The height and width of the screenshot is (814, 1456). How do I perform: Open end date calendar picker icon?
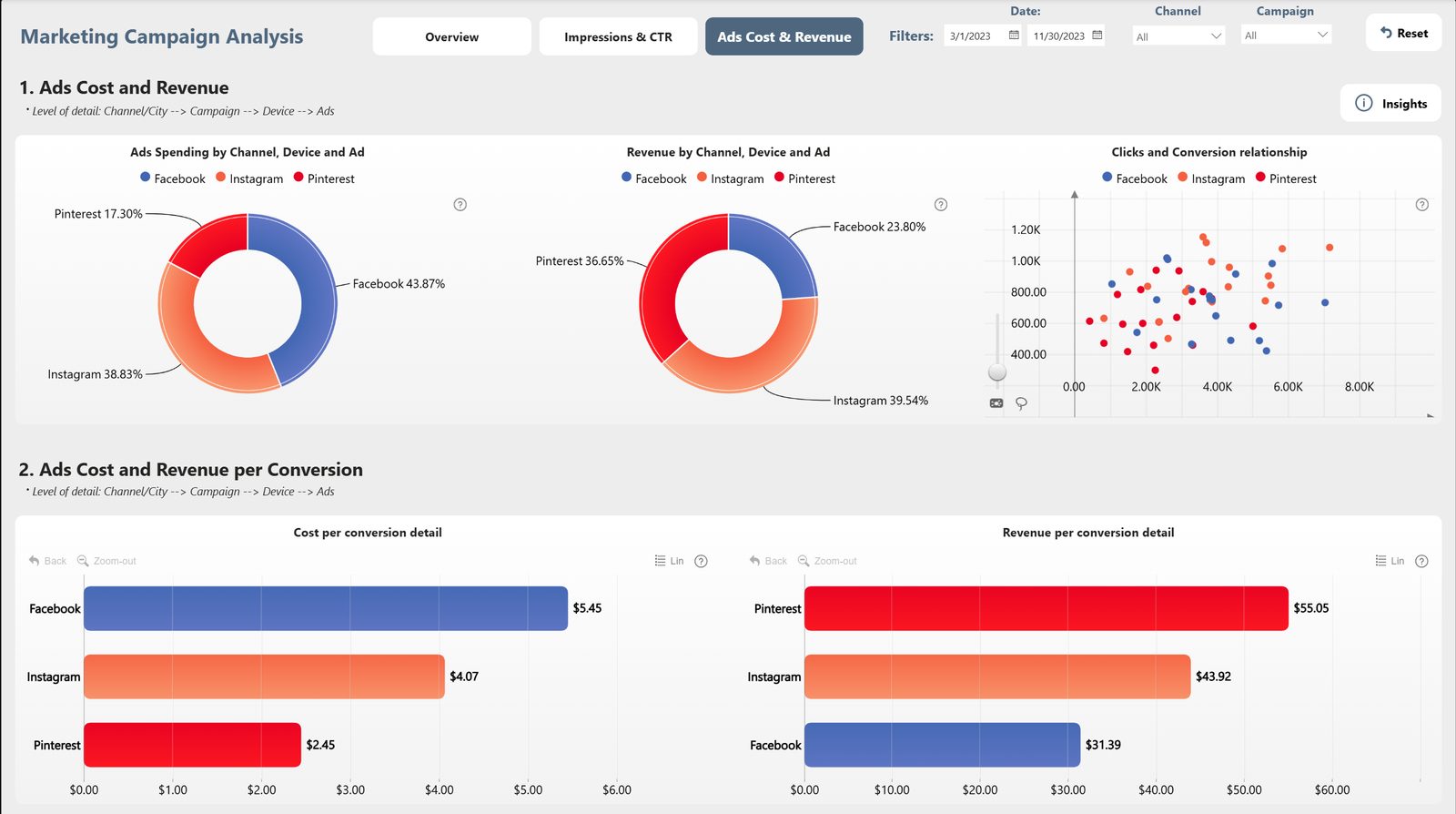point(1097,36)
